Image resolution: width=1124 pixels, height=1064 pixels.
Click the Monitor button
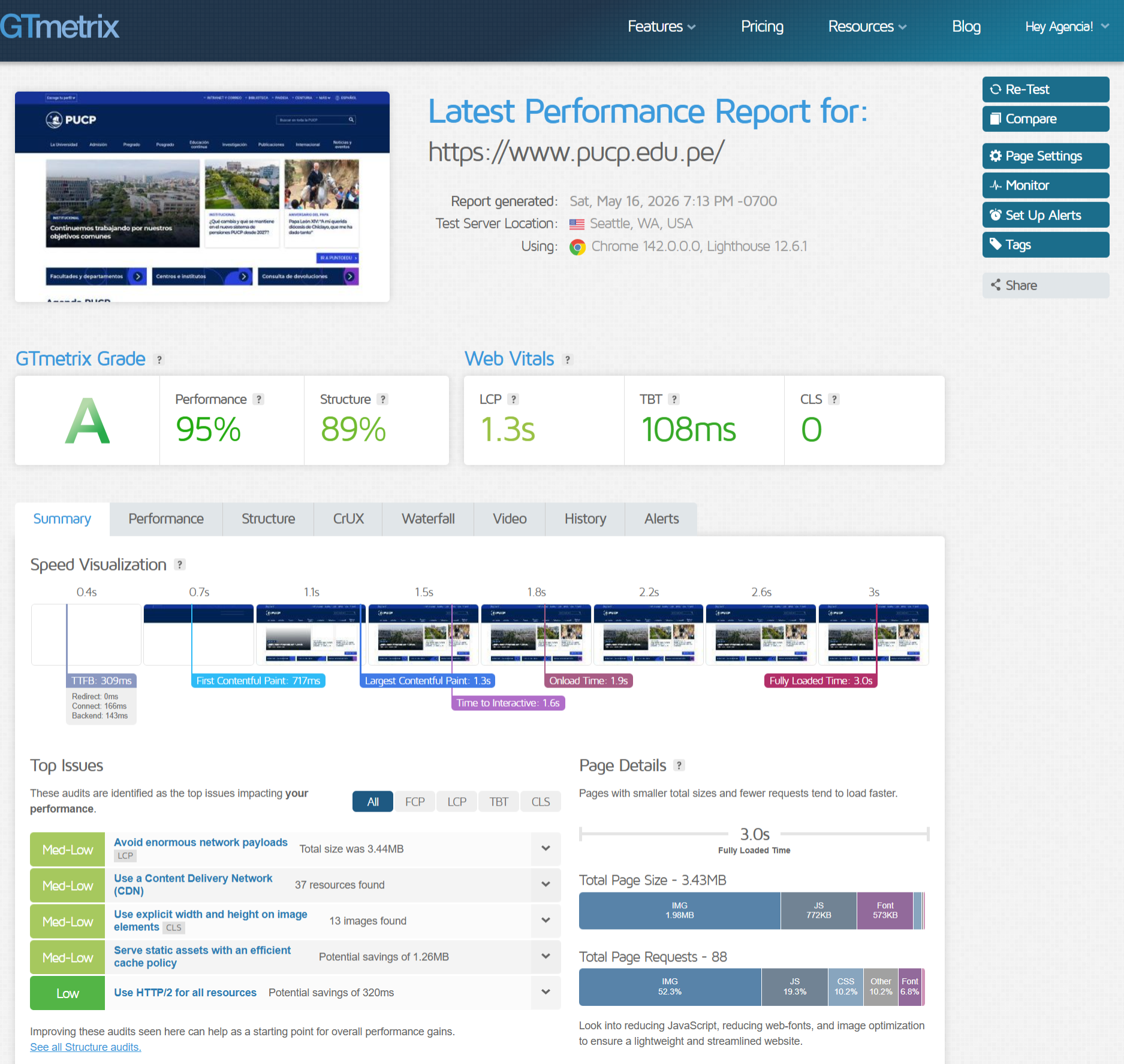pos(1045,185)
